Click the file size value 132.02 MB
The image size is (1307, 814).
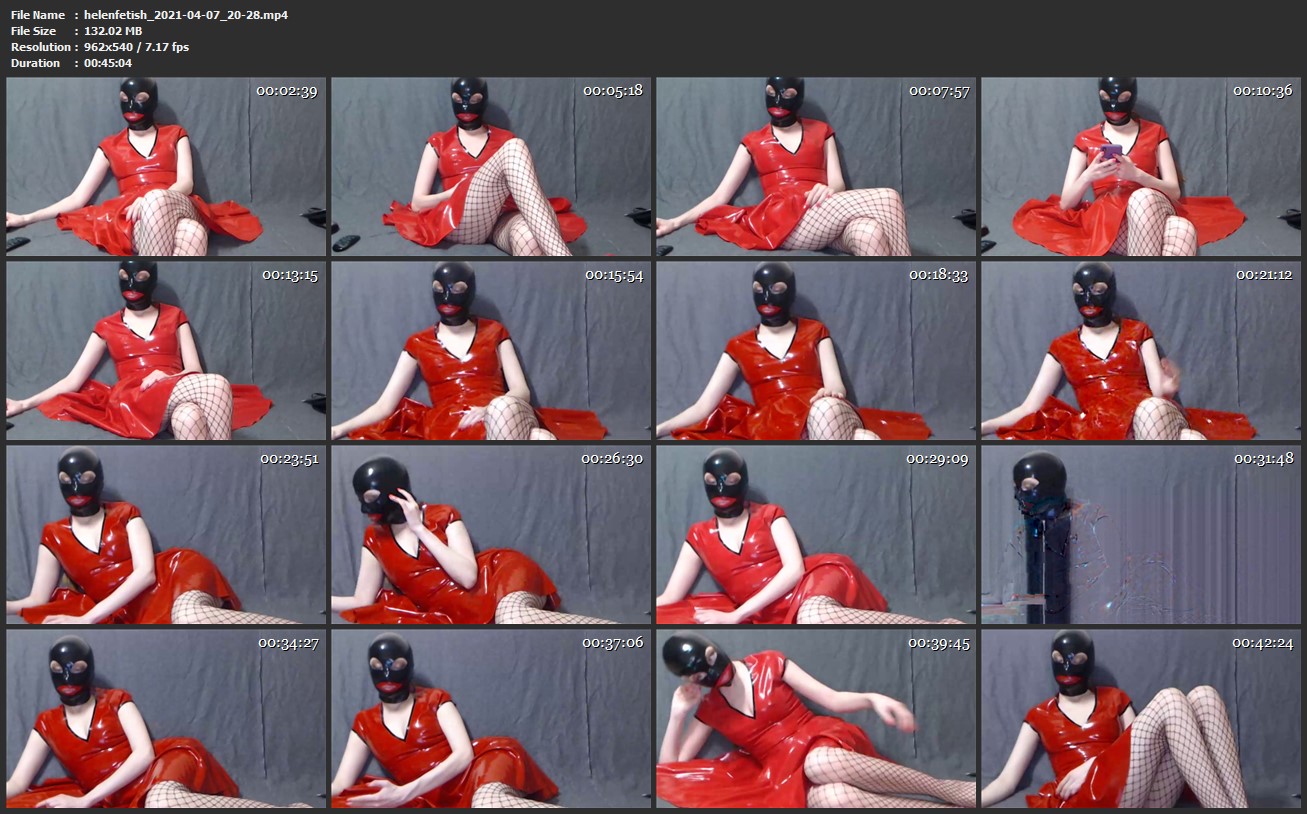click(x=113, y=31)
